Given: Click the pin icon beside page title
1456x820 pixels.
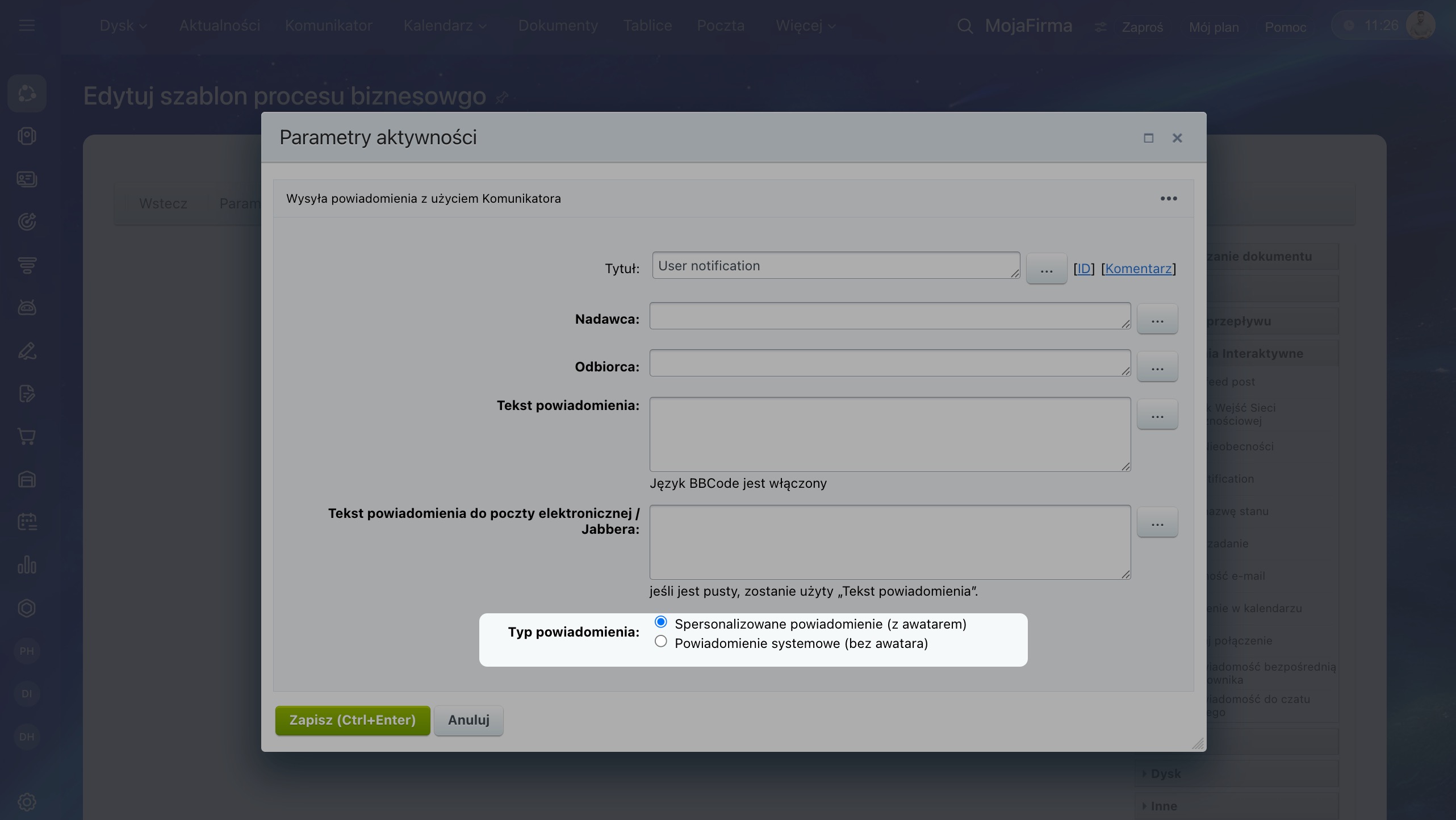Looking at the screenshot, I should pyautogui.click(x=501, y=98).
